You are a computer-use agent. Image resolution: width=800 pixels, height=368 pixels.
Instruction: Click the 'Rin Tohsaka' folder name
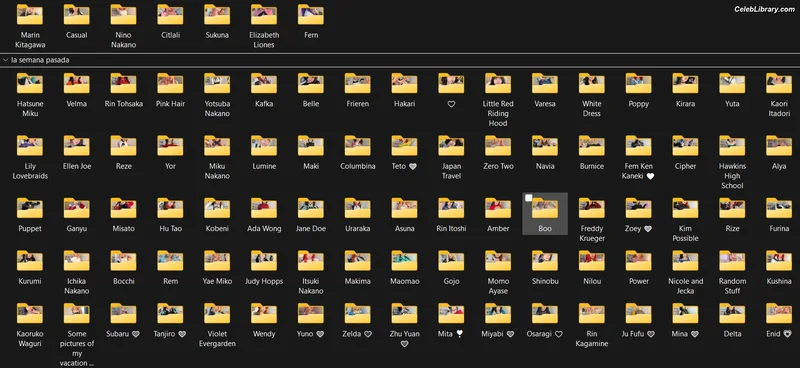(123, 104)
